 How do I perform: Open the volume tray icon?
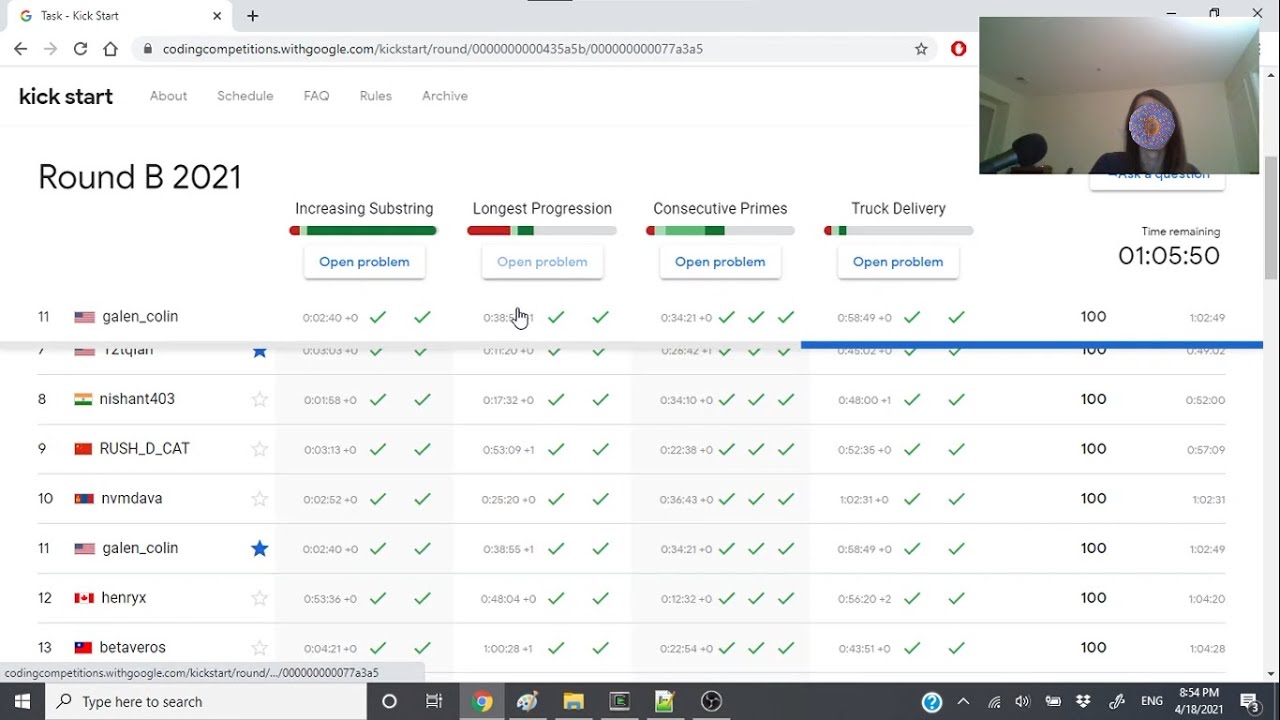point(1022,702)
